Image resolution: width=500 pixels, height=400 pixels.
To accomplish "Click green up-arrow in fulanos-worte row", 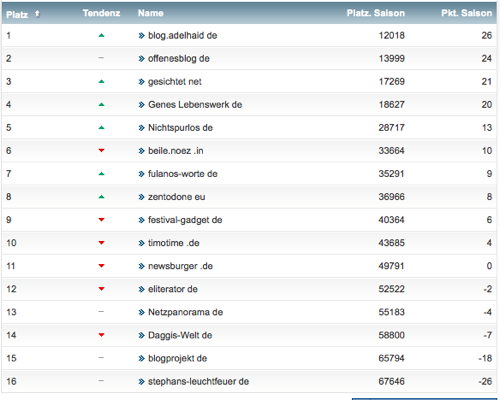I will (x=101, y=173).
